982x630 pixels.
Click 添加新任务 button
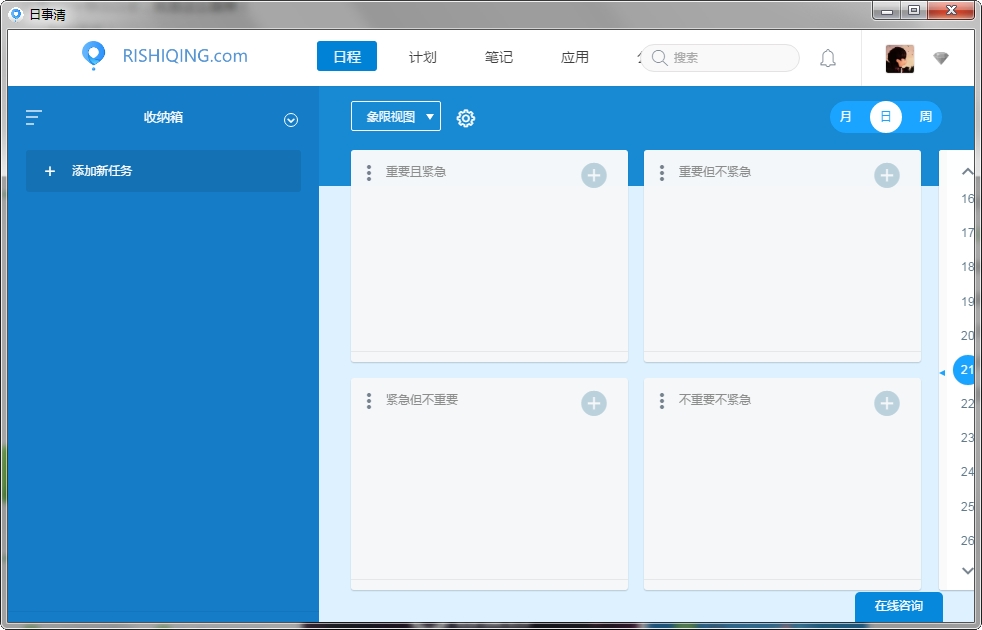[163, 171]
